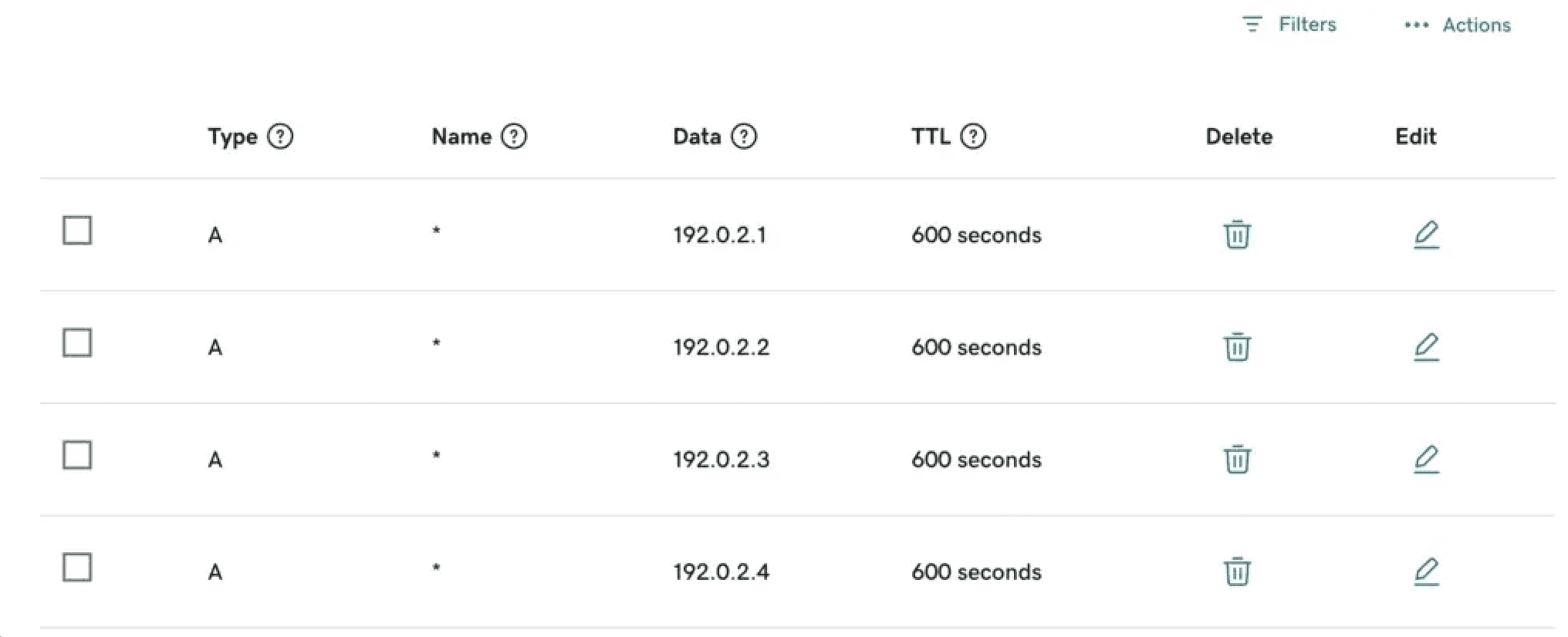The width and height of the screenshot is (1568, 637).
Task: Select the checkbox for record 192.0.2.1
Action: click(77, 230)
